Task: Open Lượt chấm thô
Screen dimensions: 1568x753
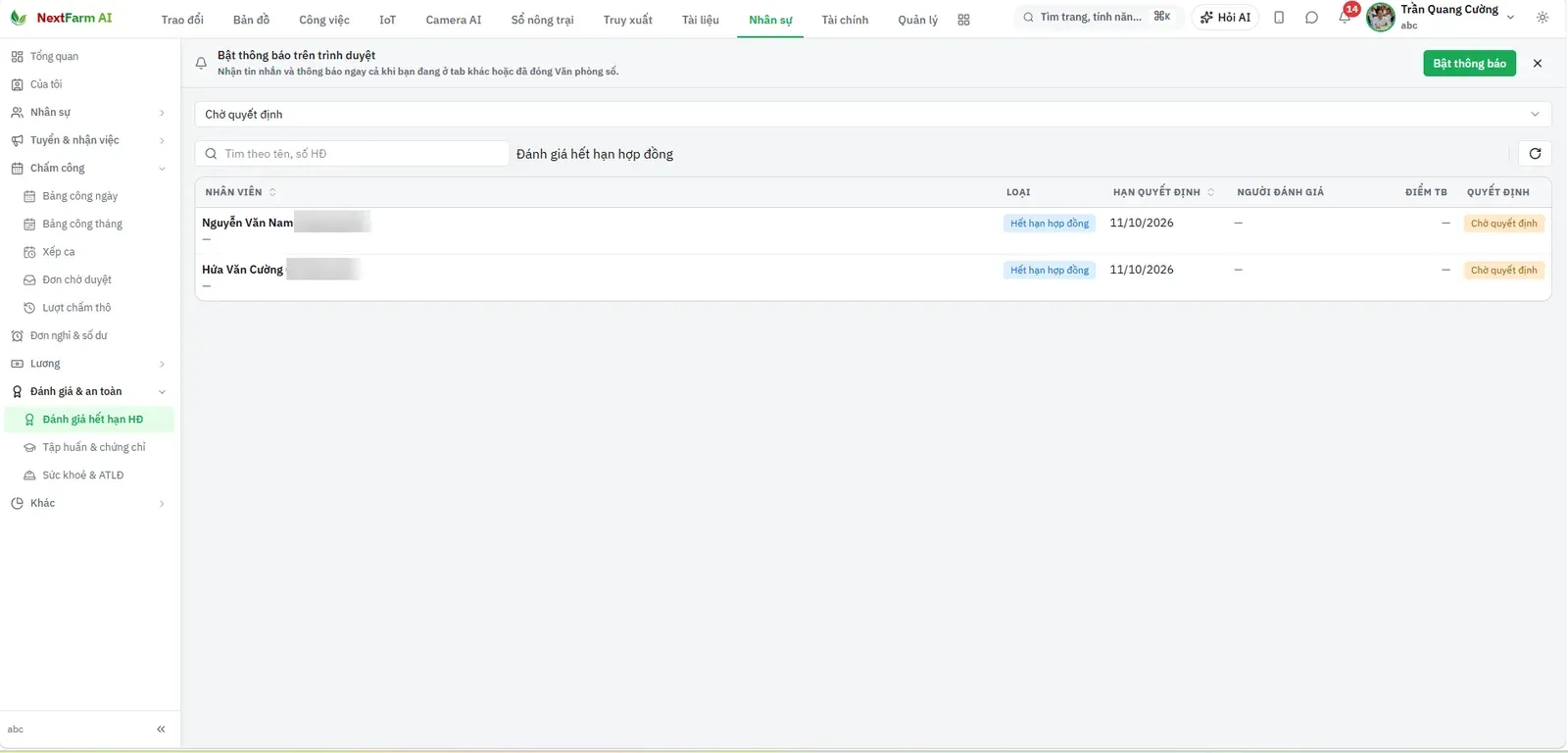Action: 90,308
